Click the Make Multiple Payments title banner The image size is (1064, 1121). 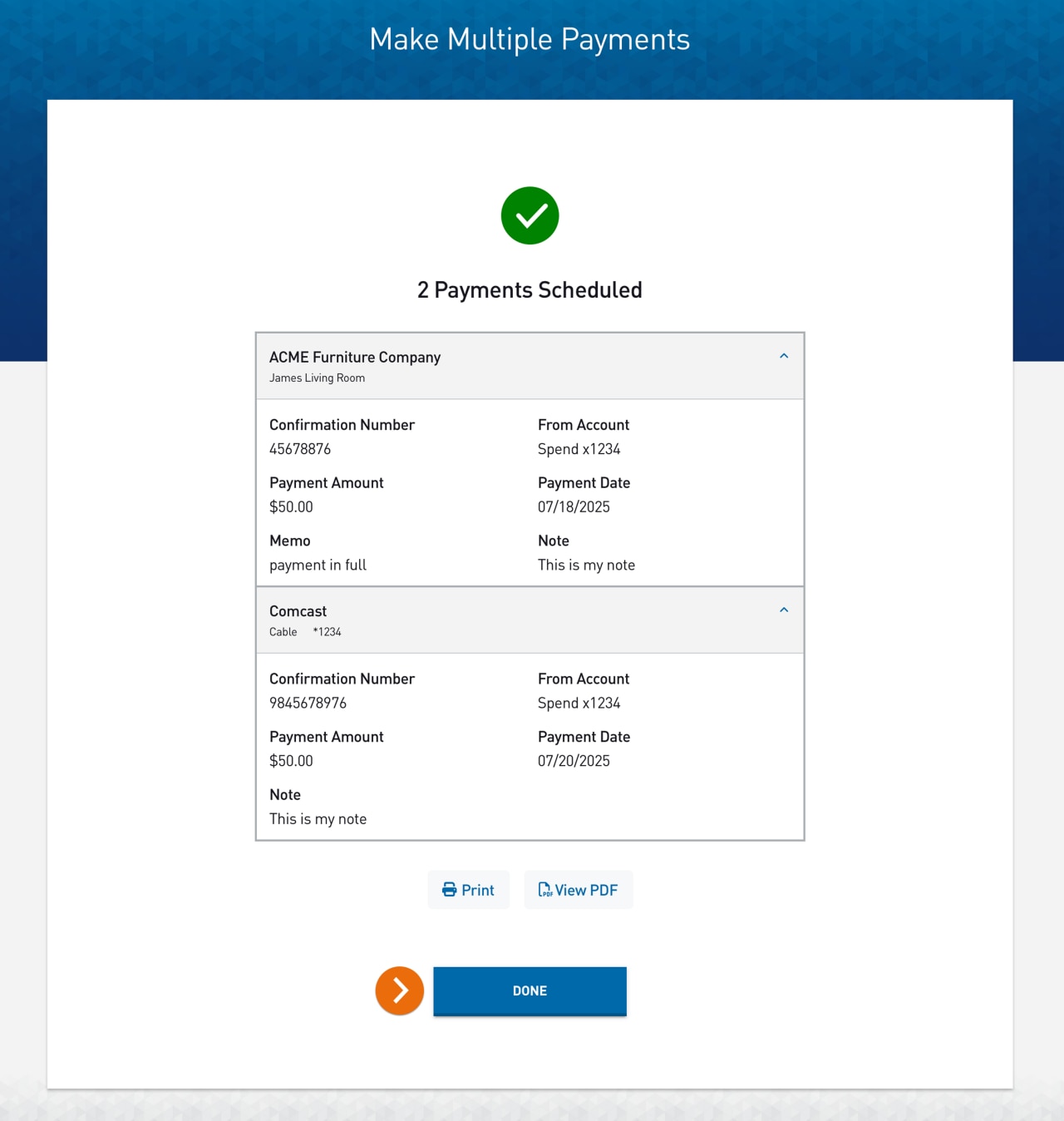pyautogui.click(x=530, y=38)
